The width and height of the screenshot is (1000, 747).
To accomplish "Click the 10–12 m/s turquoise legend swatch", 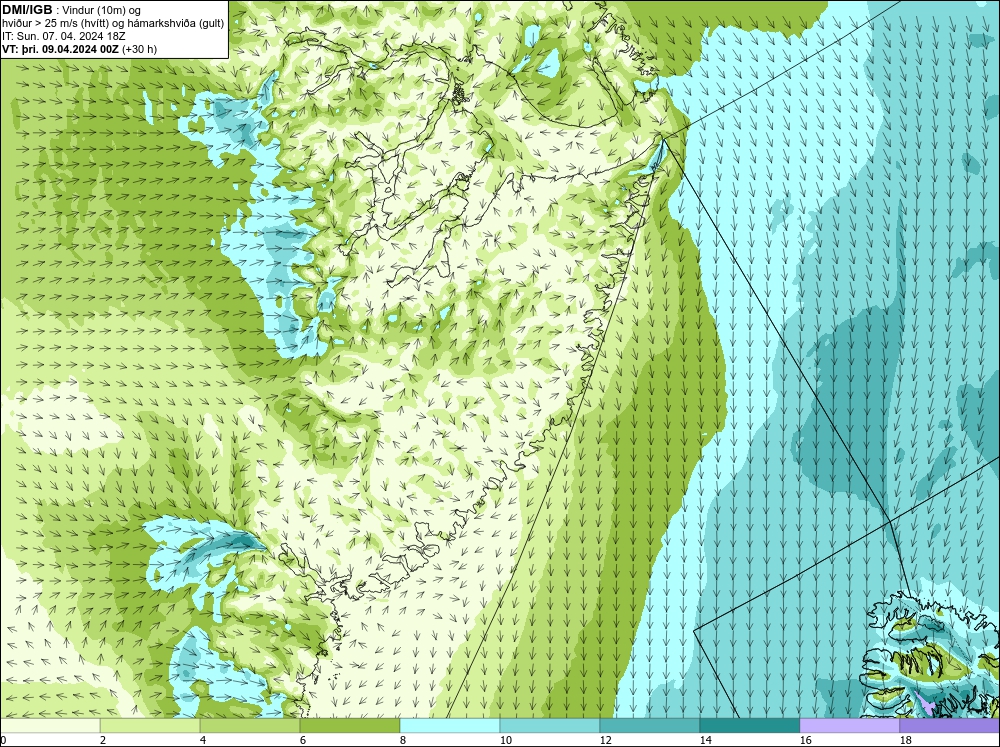I will (x=550, y=726).
